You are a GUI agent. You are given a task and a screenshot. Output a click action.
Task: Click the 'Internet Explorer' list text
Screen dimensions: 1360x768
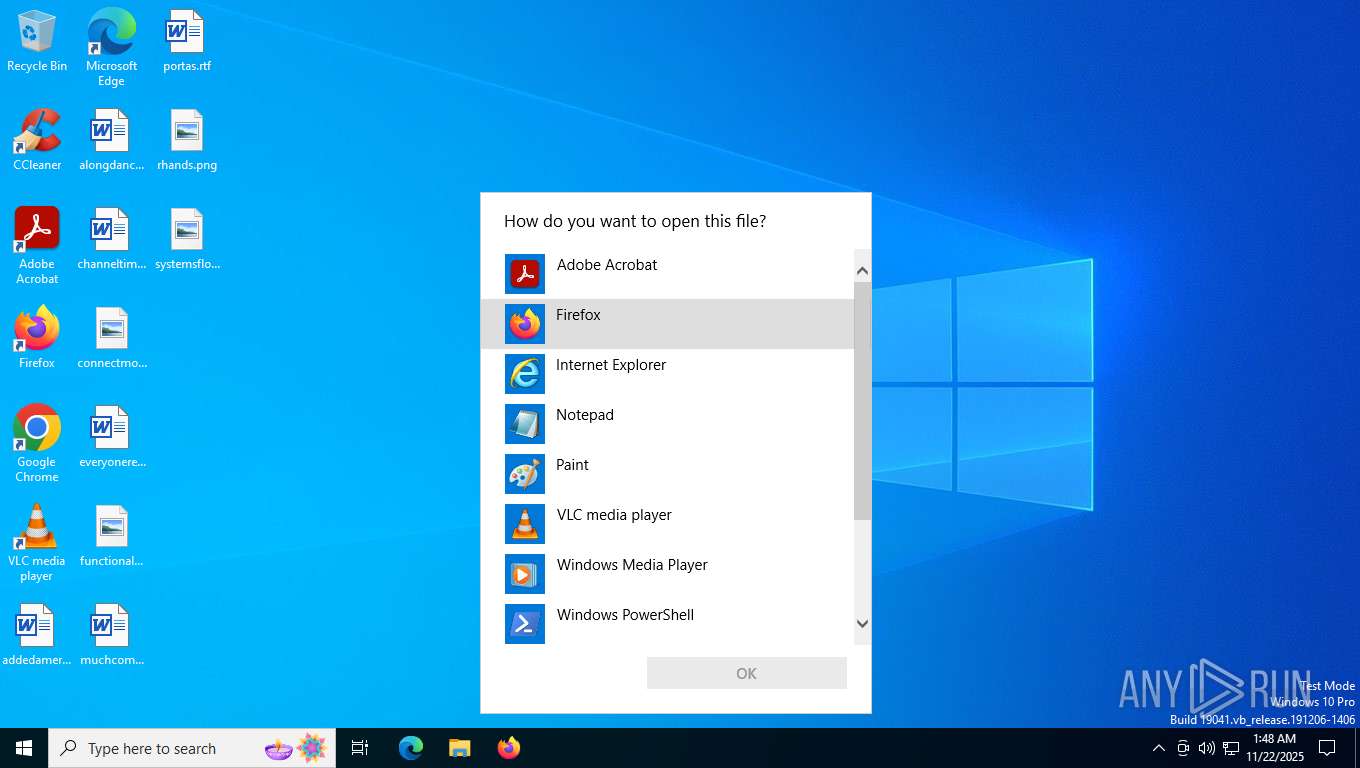[x=611, y=365]
